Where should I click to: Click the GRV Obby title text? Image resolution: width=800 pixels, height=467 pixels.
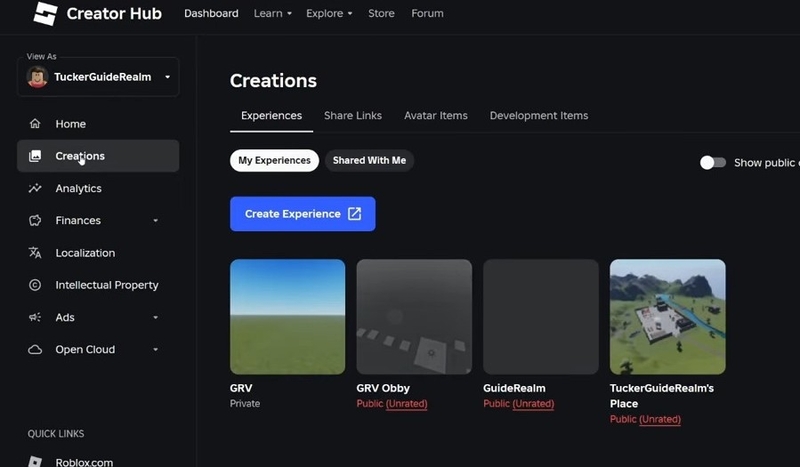point(383,388)
